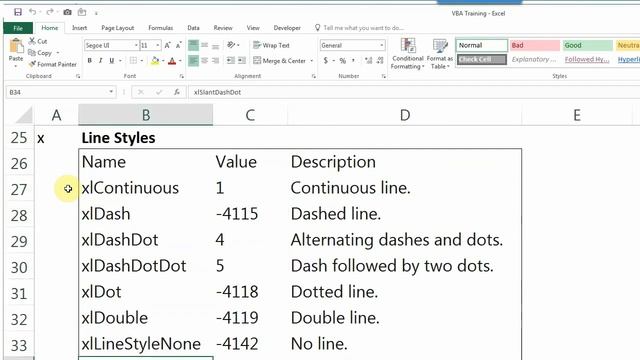This screenshot has height=360, width=640.
Task: Apply cell borders with the border icon
Action: (x=133, y=61)
